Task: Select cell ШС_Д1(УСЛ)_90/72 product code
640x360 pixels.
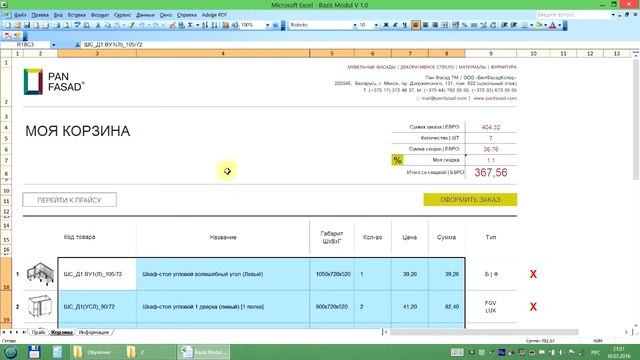Action: coord(97,307)
